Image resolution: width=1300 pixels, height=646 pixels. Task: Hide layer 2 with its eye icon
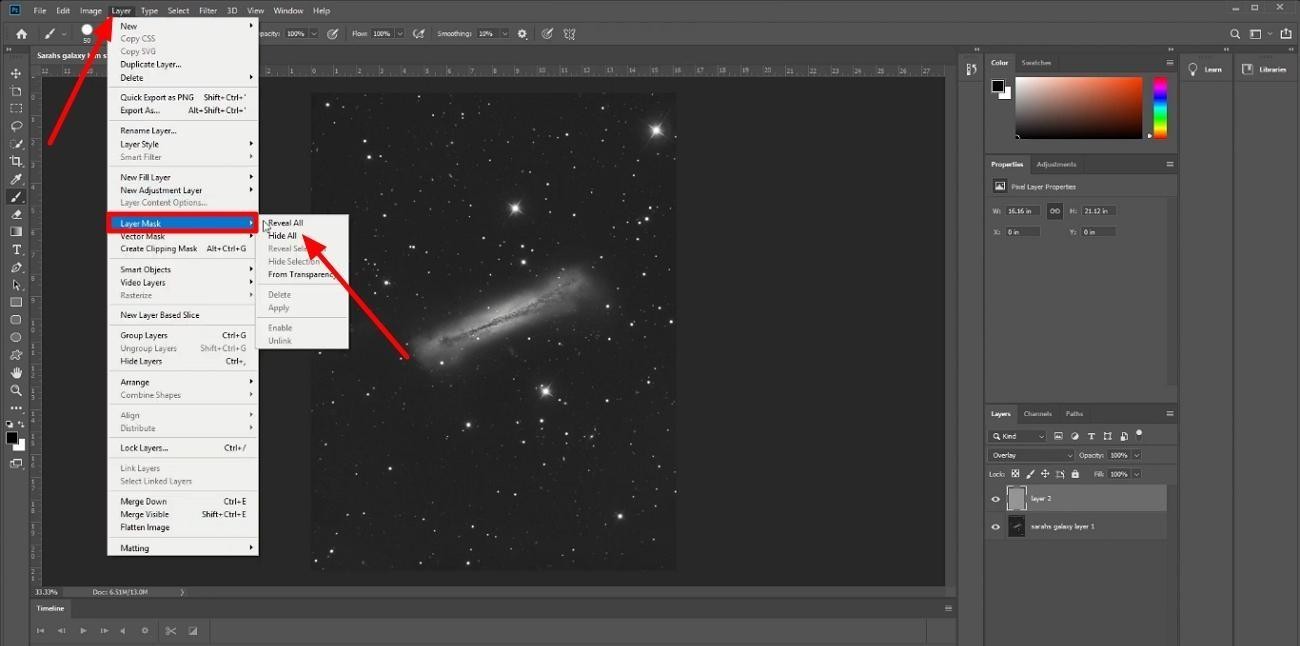tap(995, 499)
